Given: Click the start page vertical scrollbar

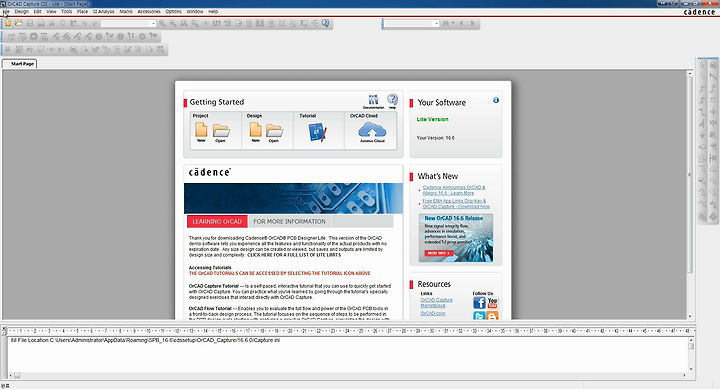Looking at the screenshot, I should tap(690, 195).
